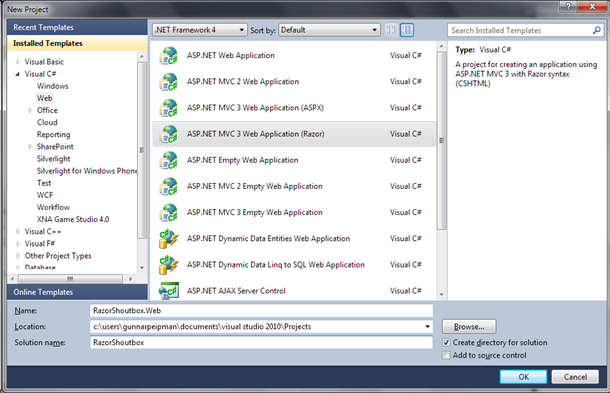Select Silverlight for Windows Phone category
610x393 pixels.
pos(87,171)
